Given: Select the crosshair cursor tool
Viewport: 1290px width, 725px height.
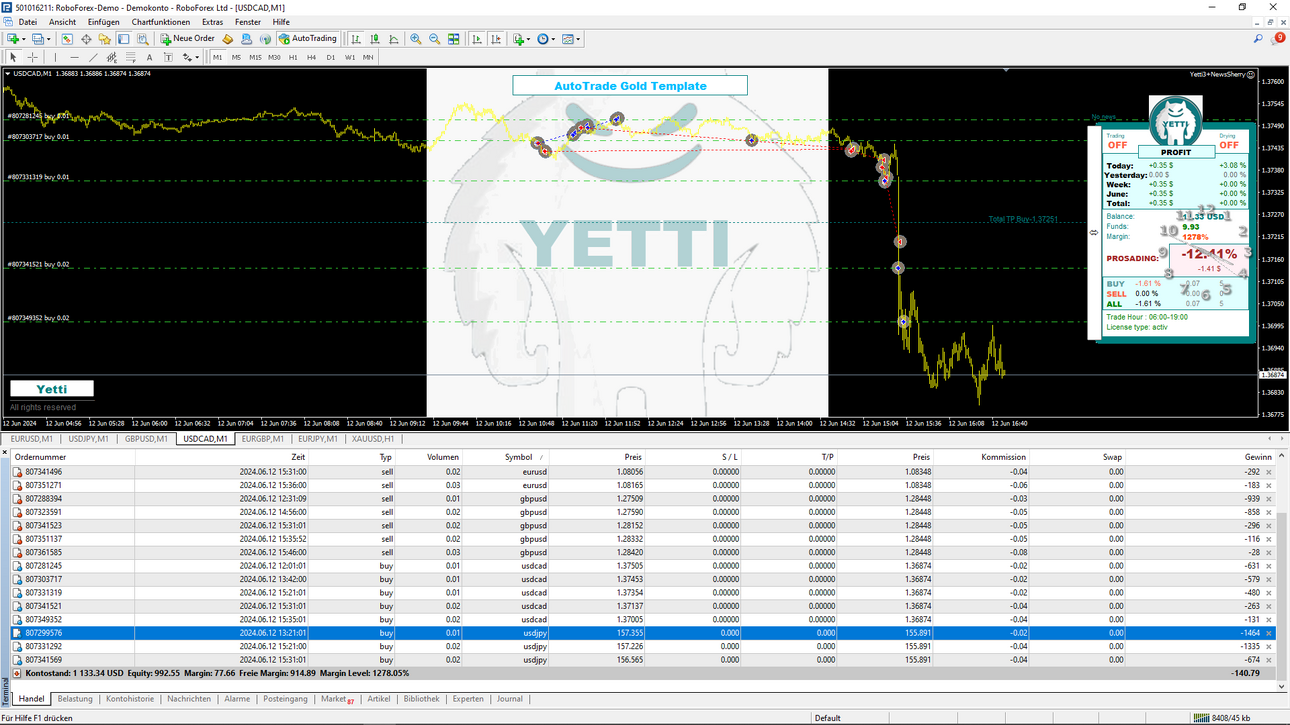Looking at the screenshot, I should tap(33, 57).
